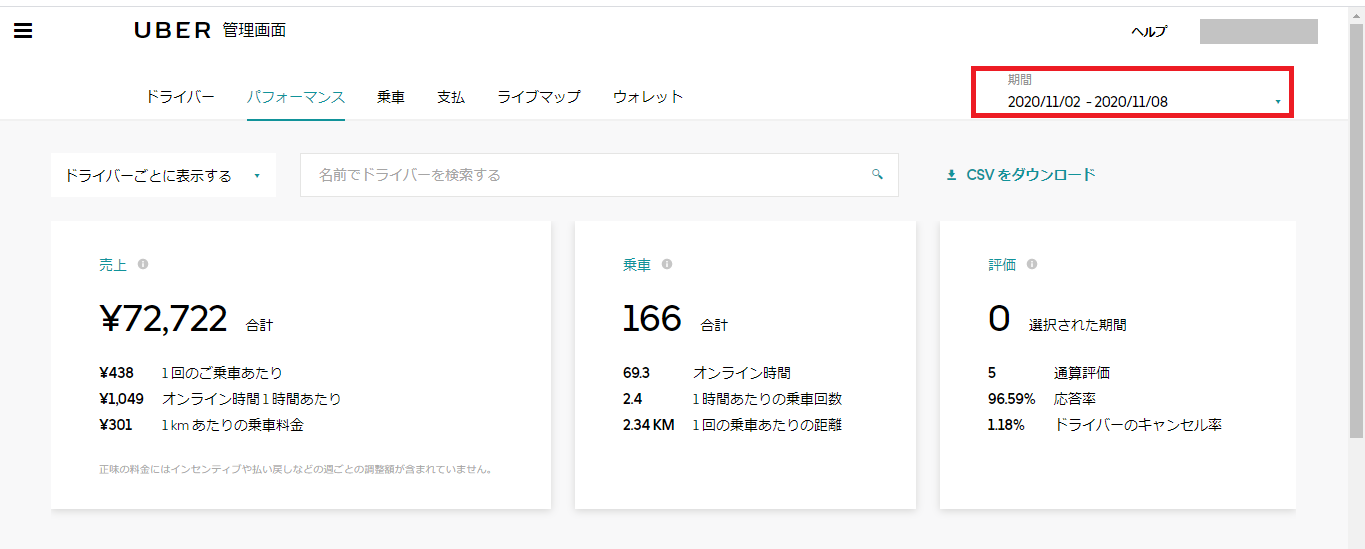Click the CSV download arrow icon

pos(951,175)
